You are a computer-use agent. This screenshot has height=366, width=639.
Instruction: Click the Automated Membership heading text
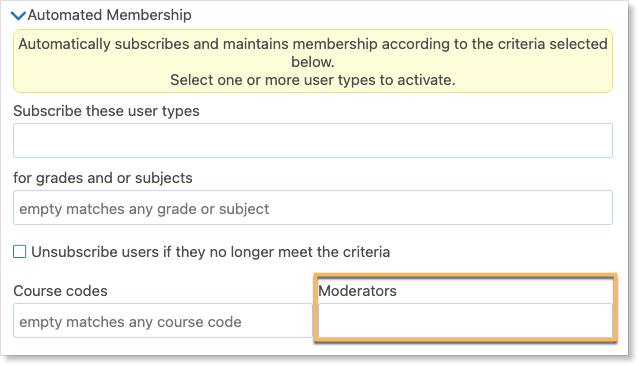[110, 15]
